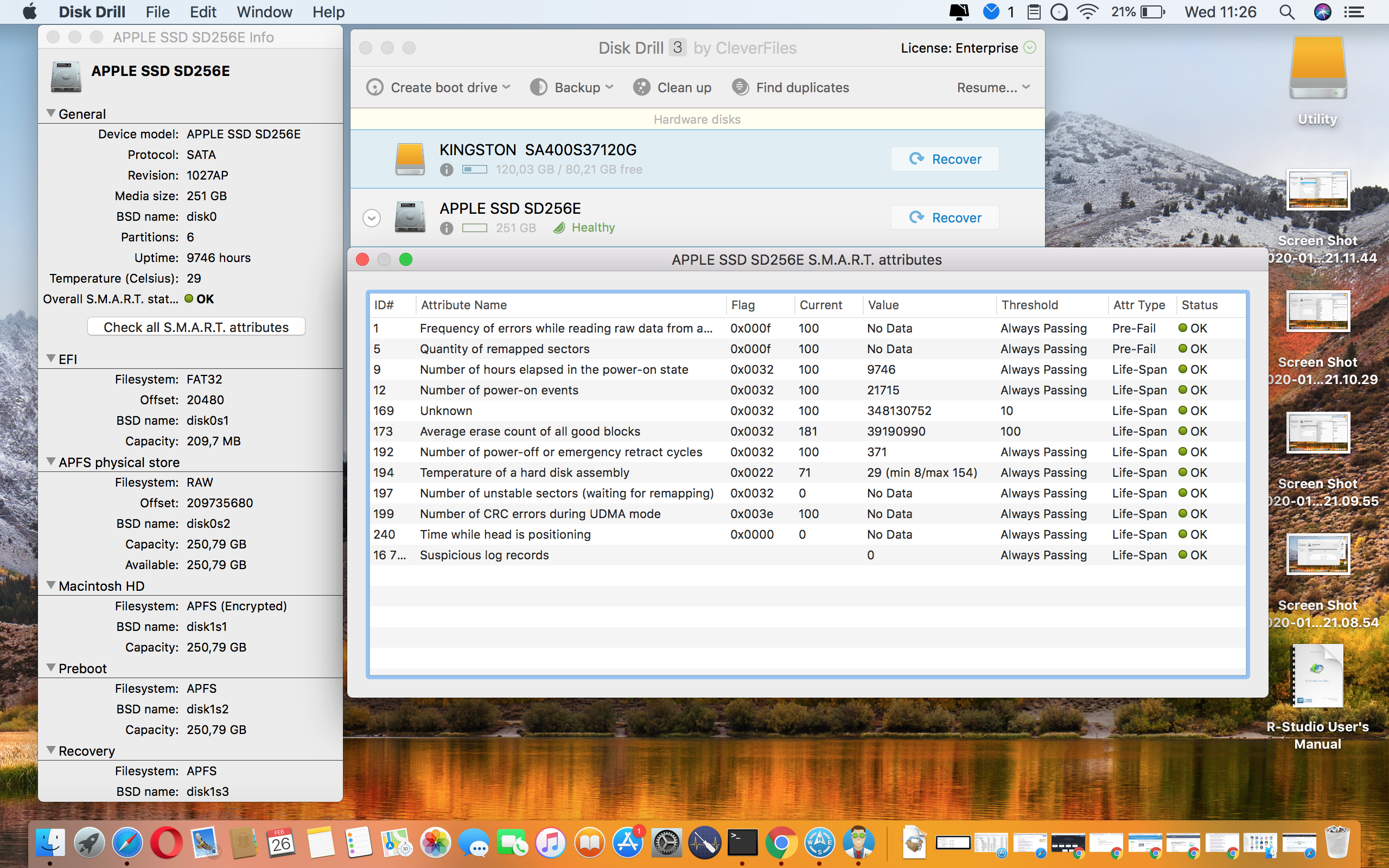Collapse the General section triangle
Image resolution: width=1389 pixels, height=868 pixels.
(x=51, y=114)
